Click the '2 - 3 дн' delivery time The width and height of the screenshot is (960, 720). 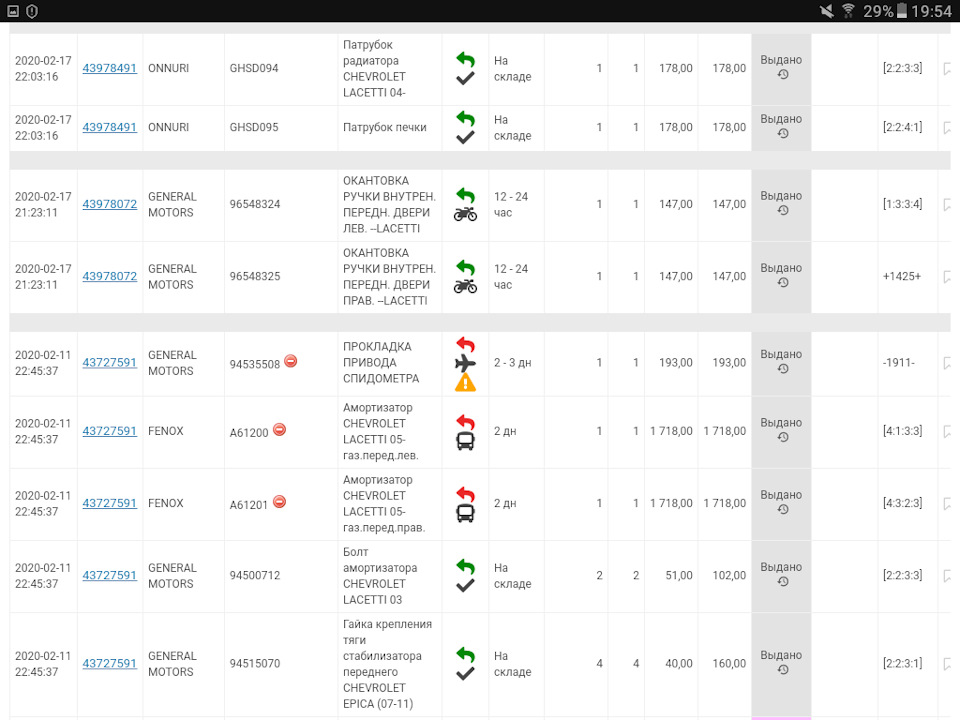coord(512,362)
